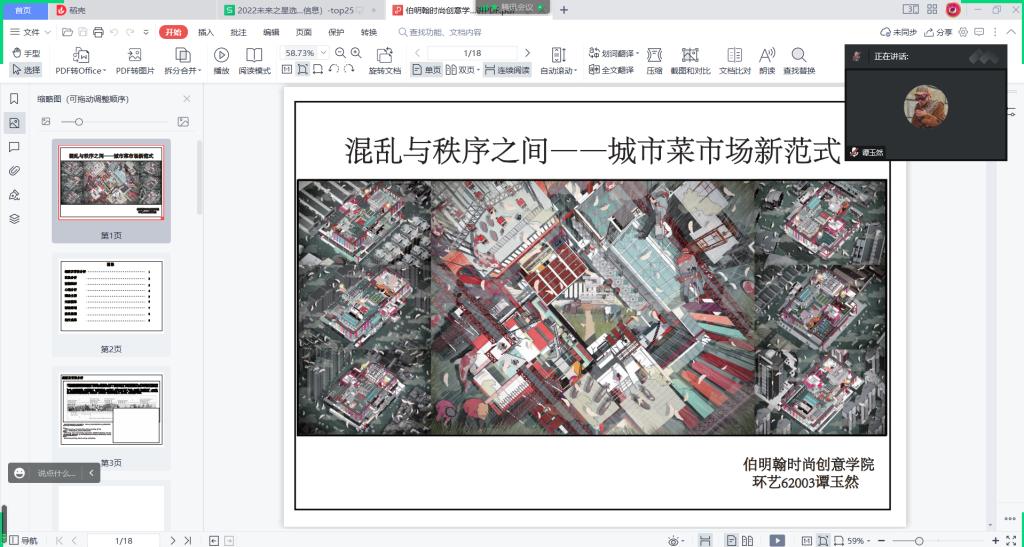The height and width of the screenshot is (547, 1024).
Task: Click the 朗读 read-aloud icon
Action: [x=767, y=55]
